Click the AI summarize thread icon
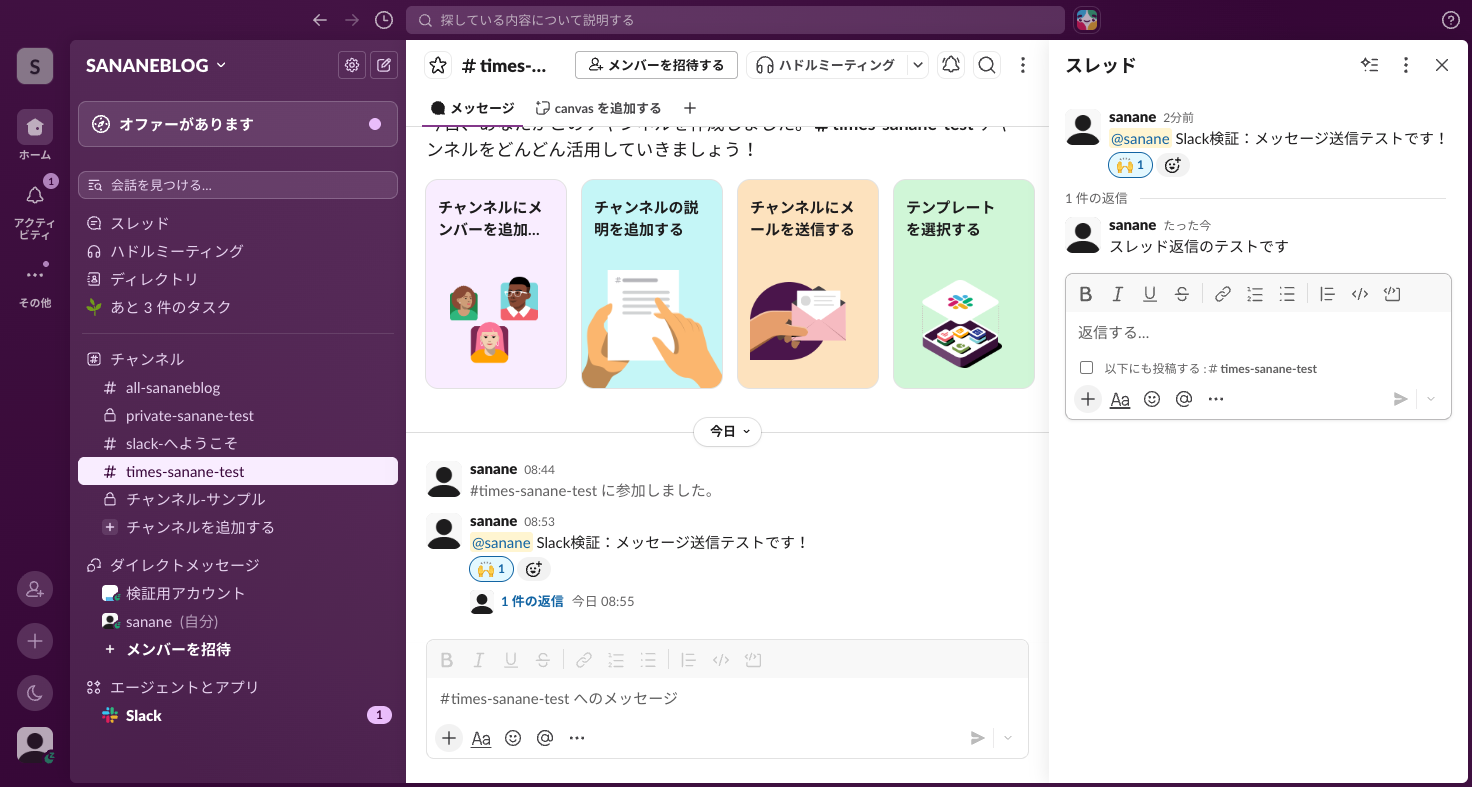 click(1370, 65)
